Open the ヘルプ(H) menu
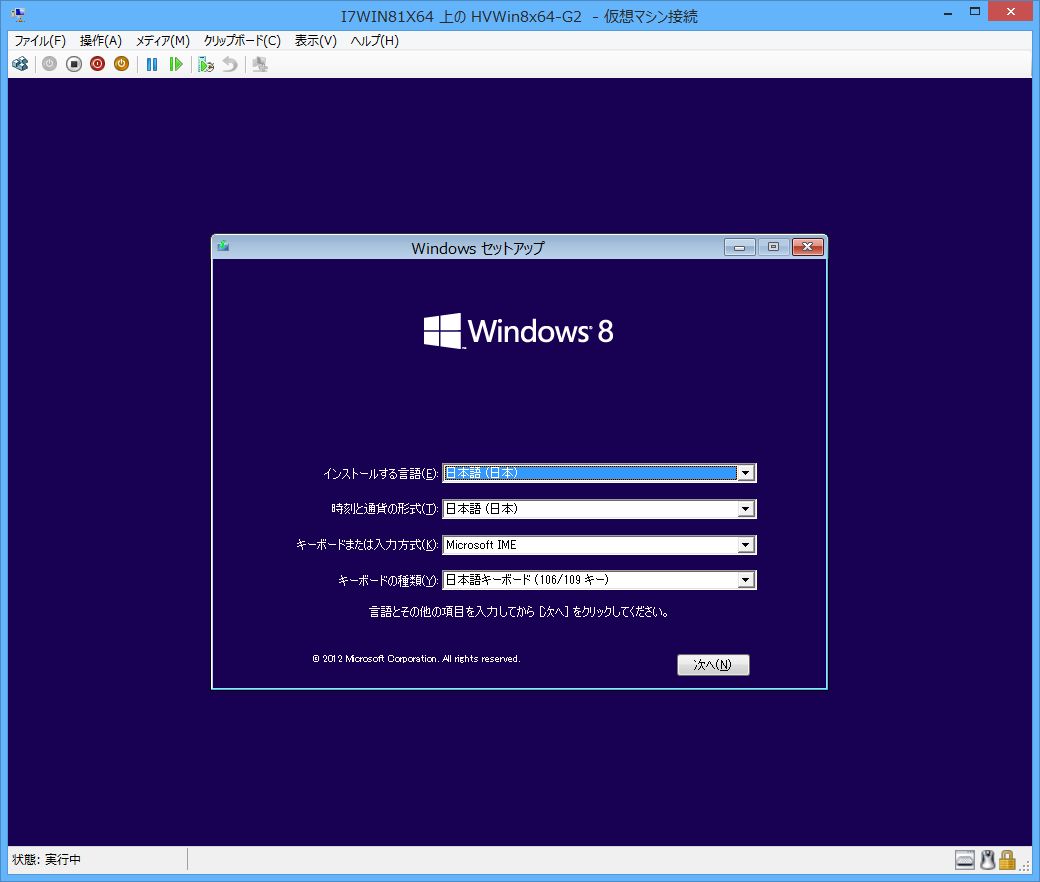The image size is (1040, 882). pos(375,41)
